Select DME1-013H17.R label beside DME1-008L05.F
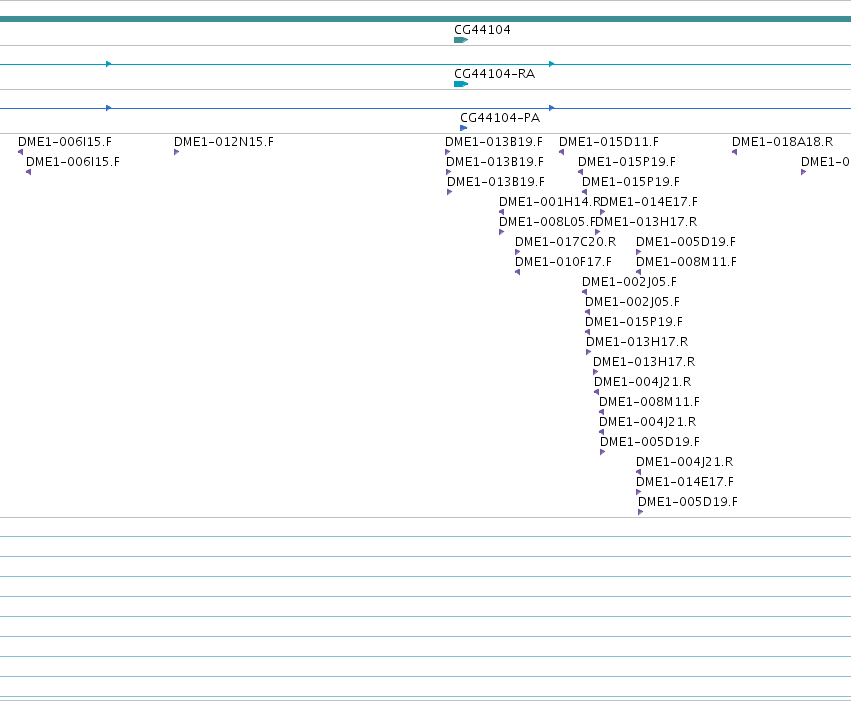 646,222
